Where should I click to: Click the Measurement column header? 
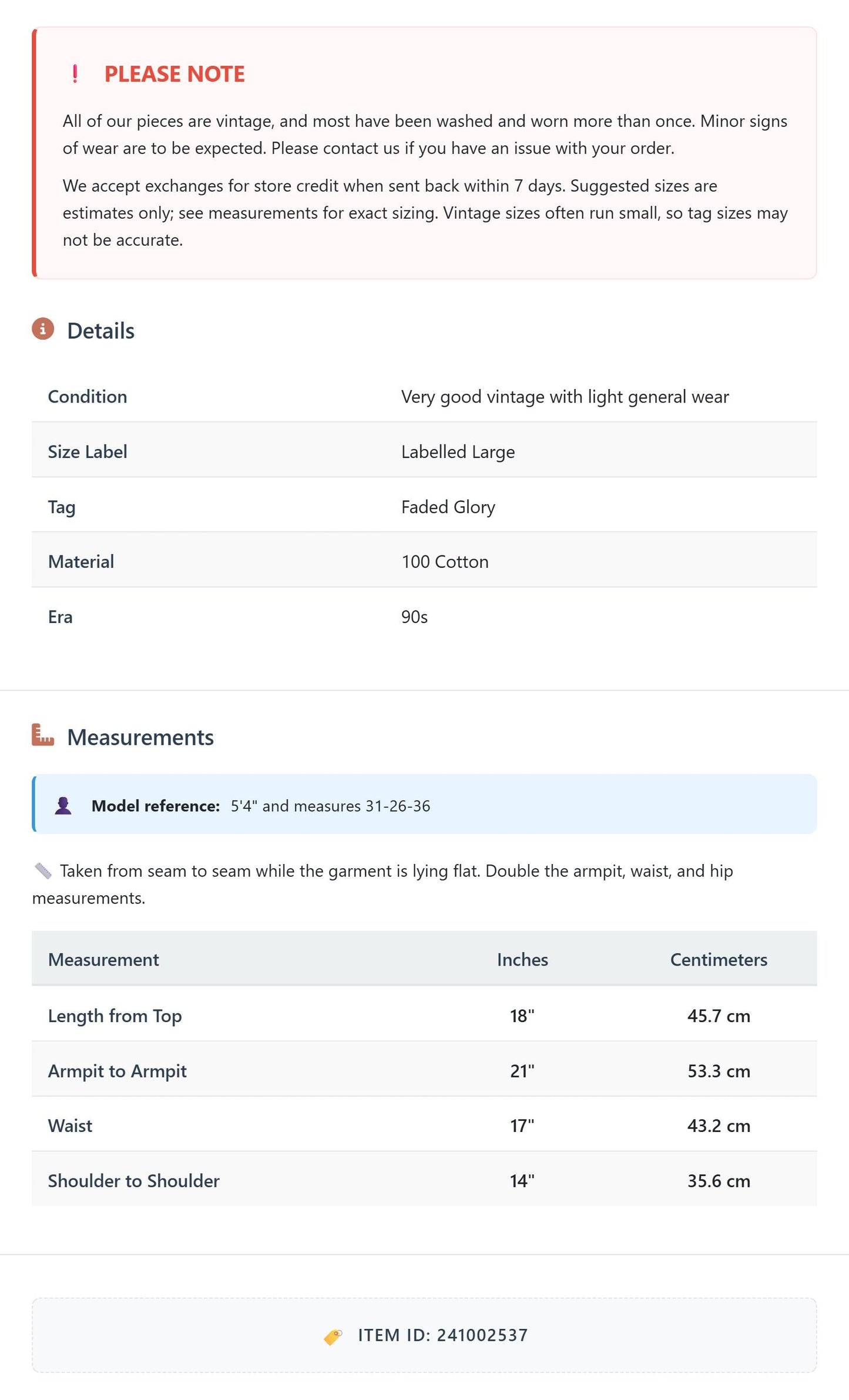tap(103, 960)
